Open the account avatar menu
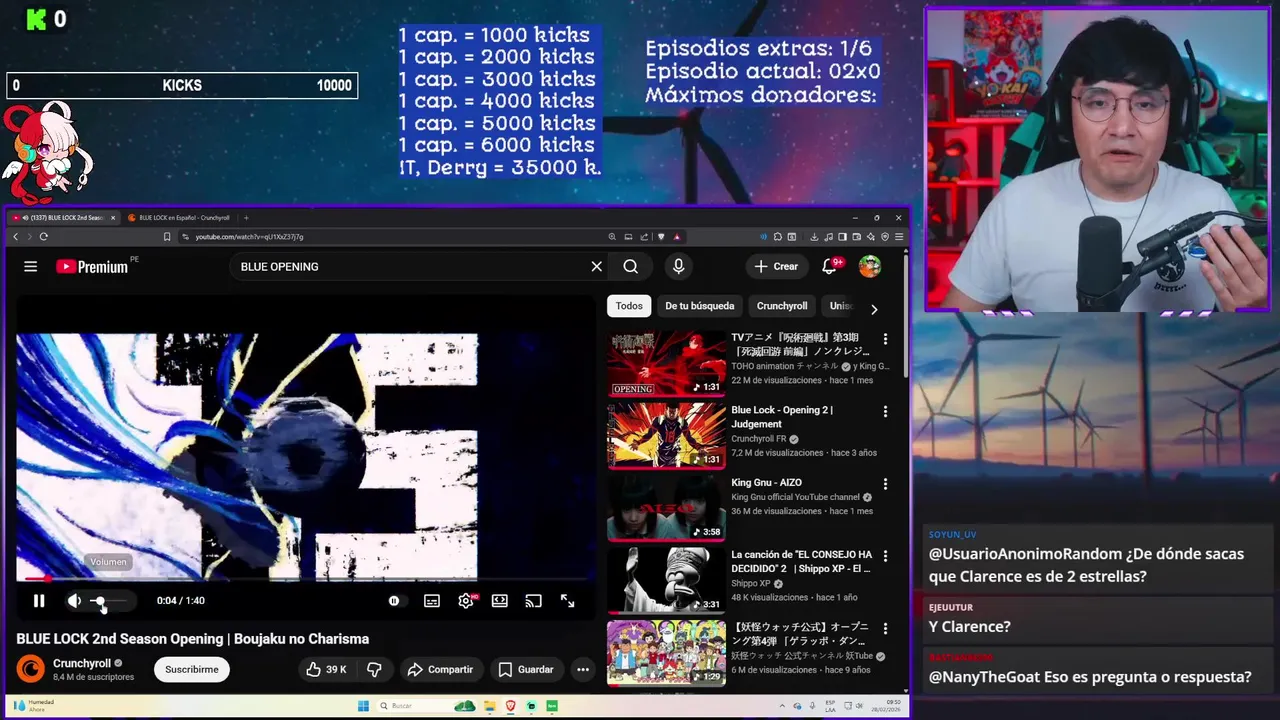 click(x=870, y=266)
